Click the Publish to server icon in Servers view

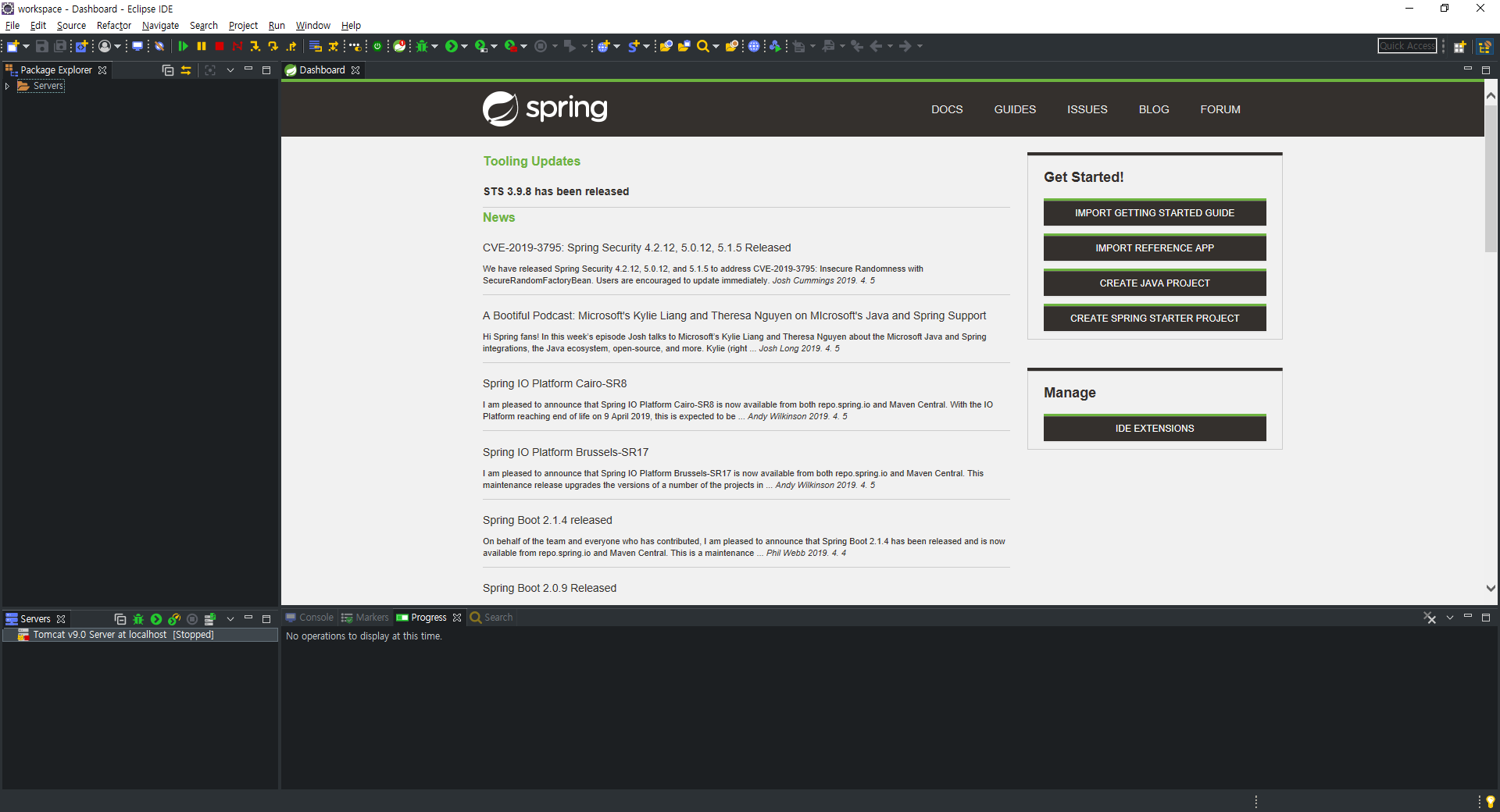coord(209,619)
